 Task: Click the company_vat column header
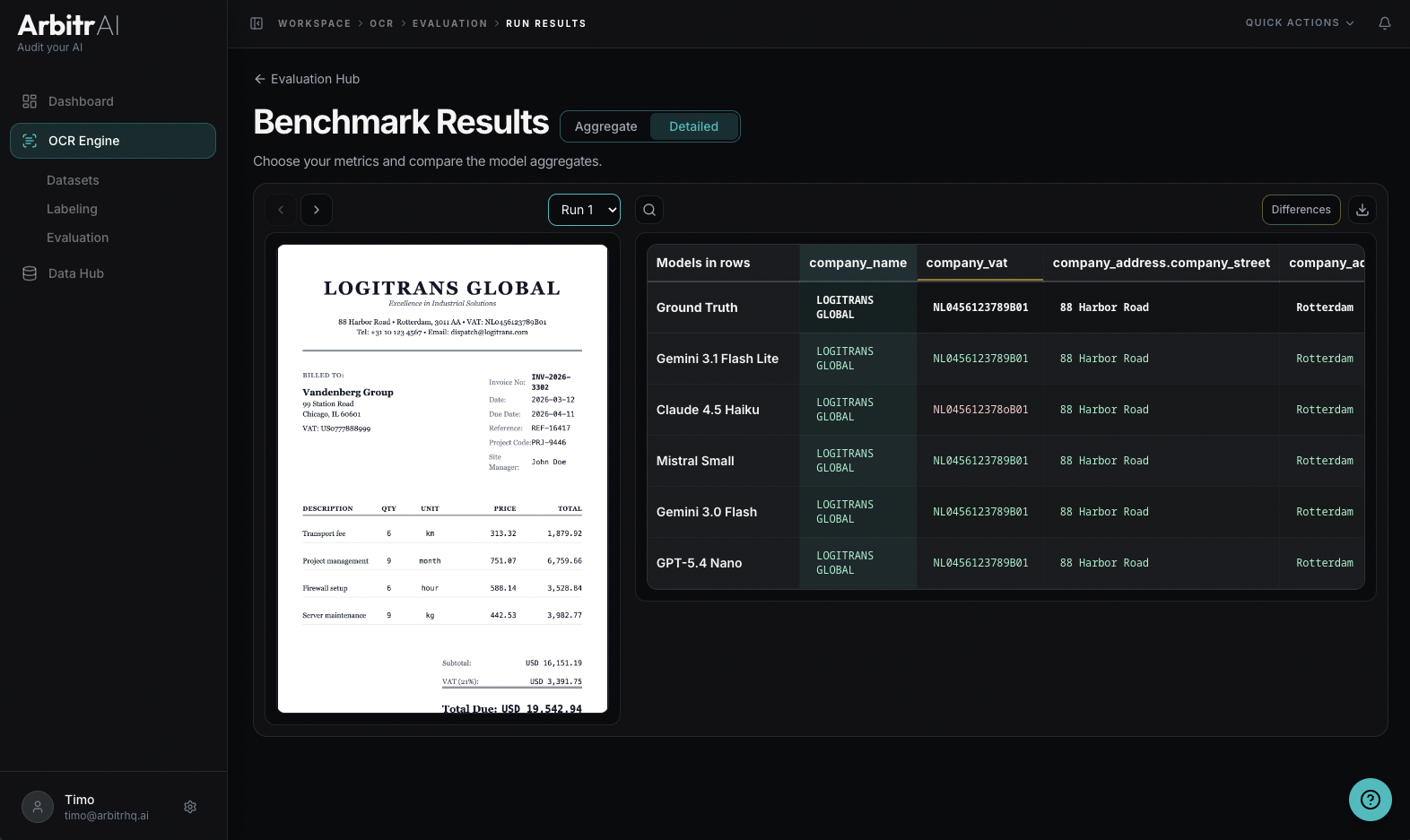click(x=966, y=263)
